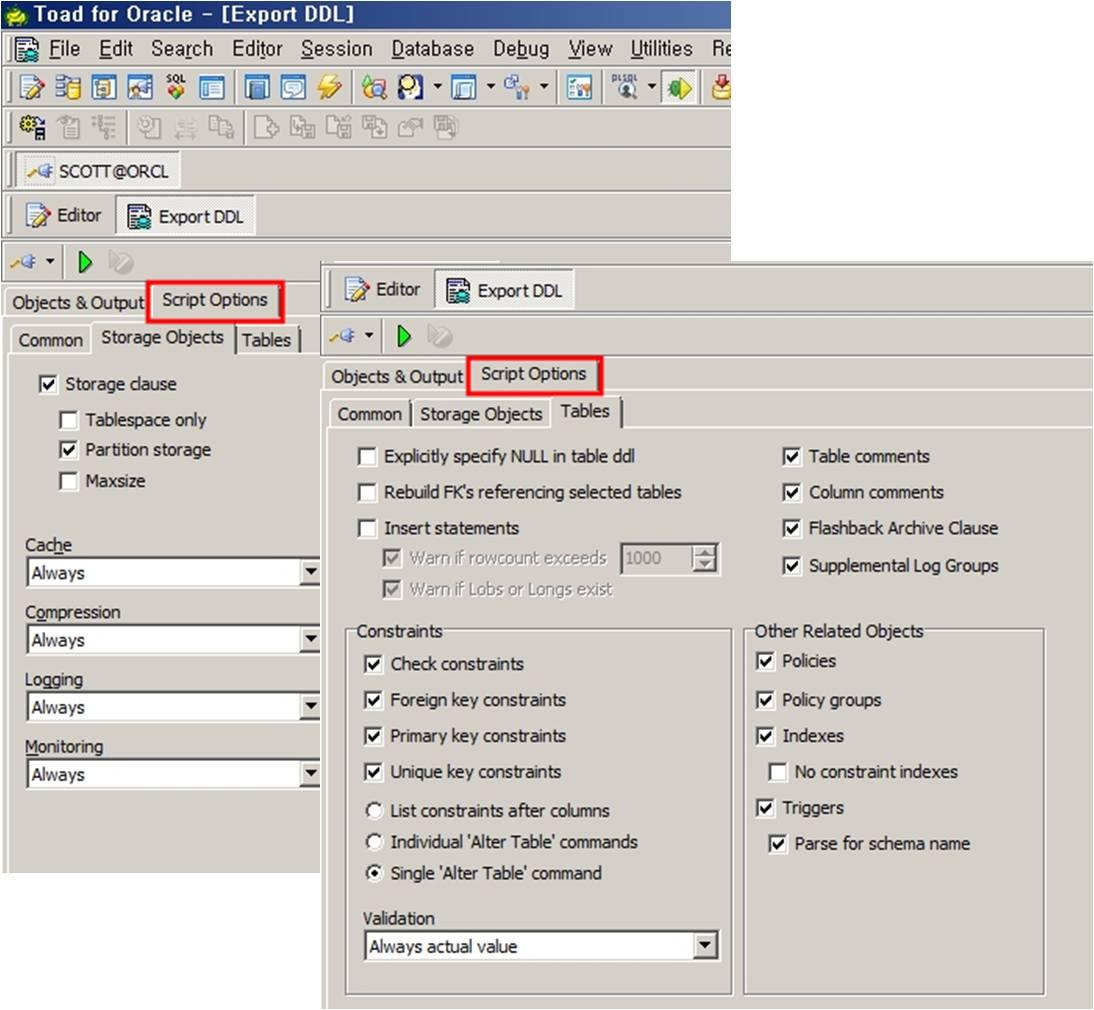Select List constraints after columns radio
This screenshot has height=1010, width=1094.
pos(374,811)
